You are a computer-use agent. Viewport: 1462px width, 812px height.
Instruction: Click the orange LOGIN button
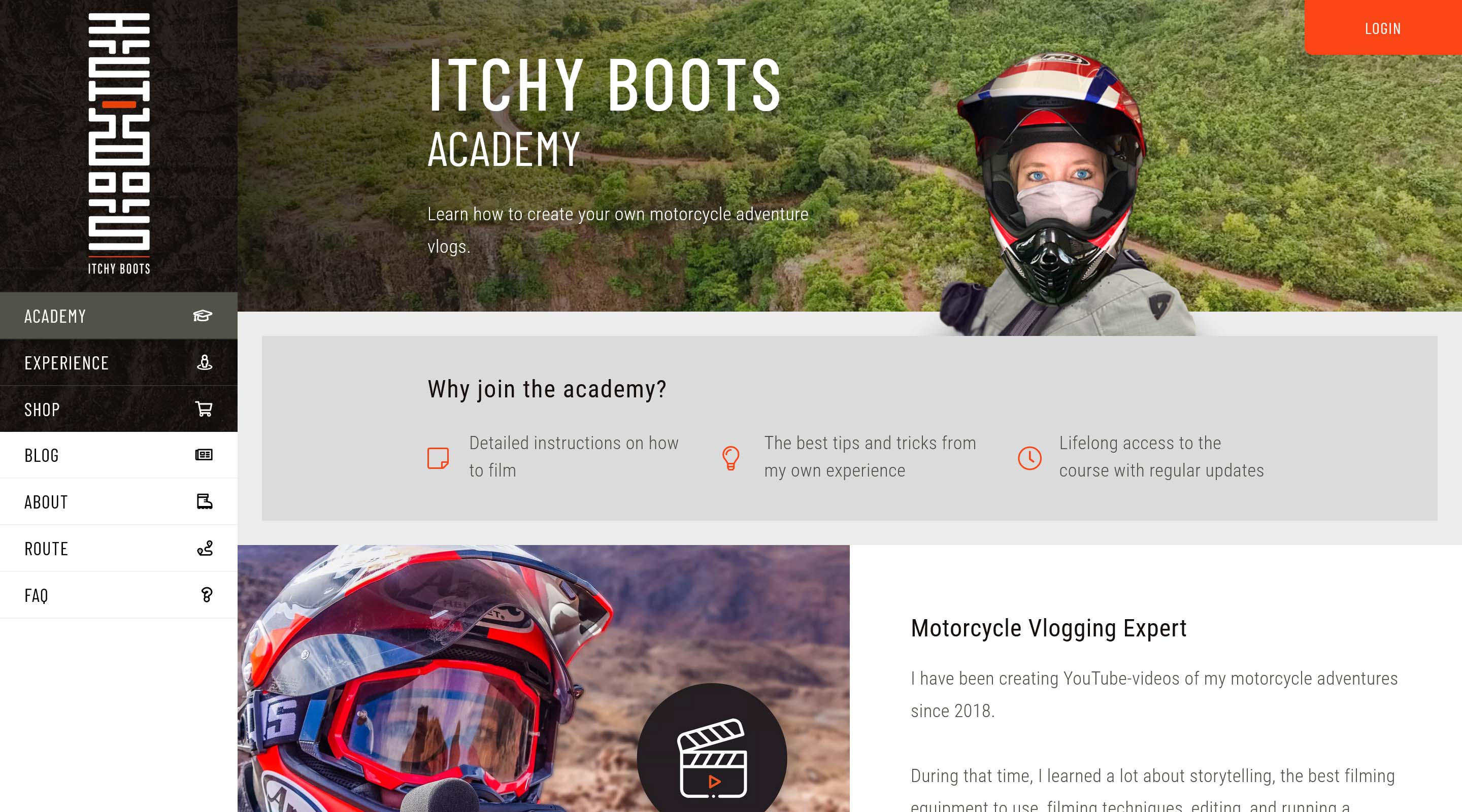(1383, 28)
